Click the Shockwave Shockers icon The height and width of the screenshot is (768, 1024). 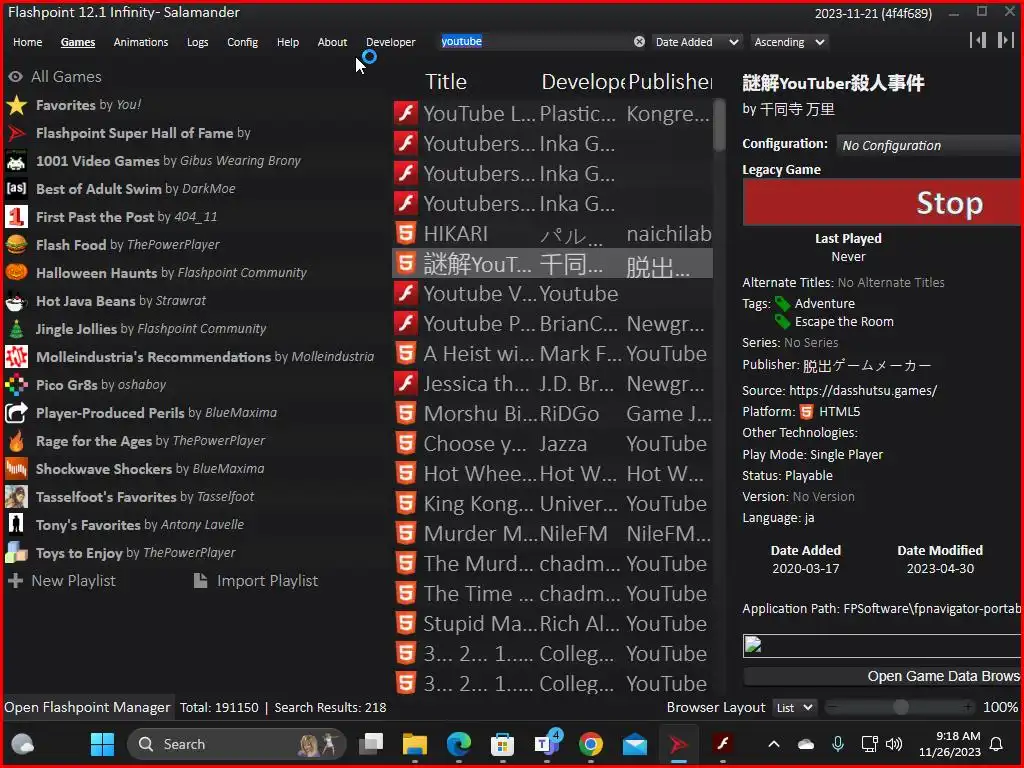pos(16,469)
